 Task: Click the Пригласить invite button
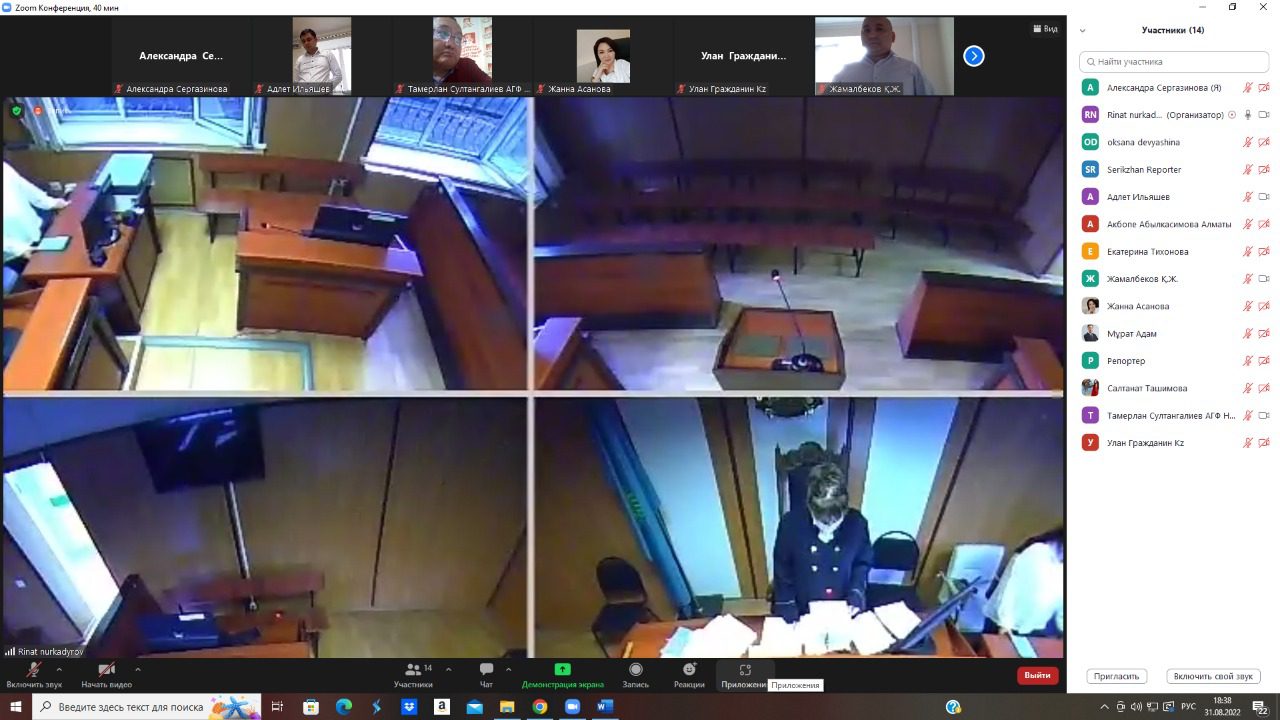(1116, 677)
